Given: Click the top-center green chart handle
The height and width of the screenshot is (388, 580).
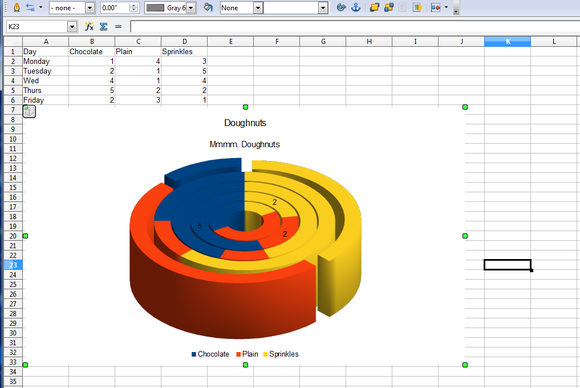Looking at the screenshot, I should click(245, 107).
